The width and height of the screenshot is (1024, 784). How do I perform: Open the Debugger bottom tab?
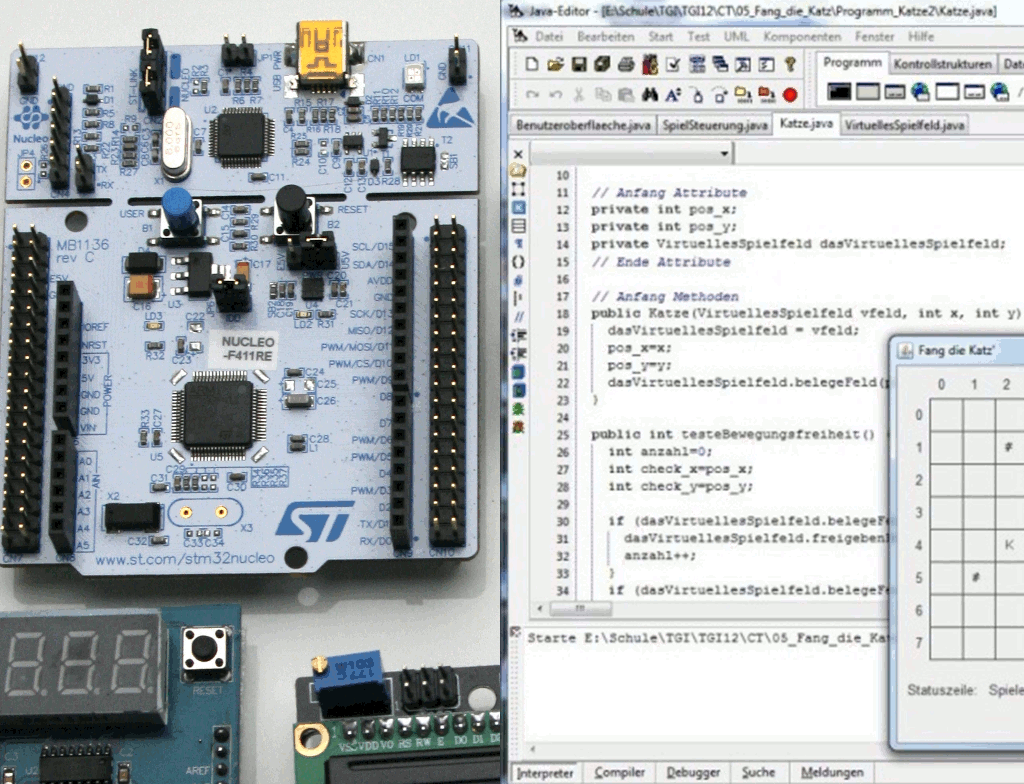click(x=693, y=773)
